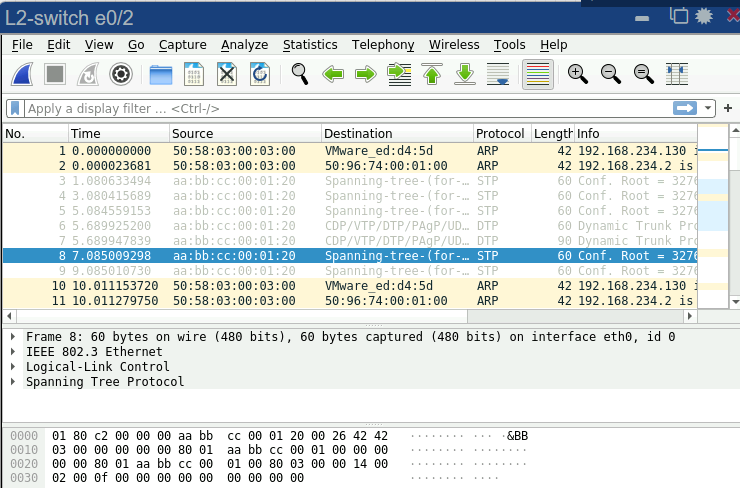Open display filter history dropdown
The width and height of the screenshot is (740, 488).
(x=707, y=108)
